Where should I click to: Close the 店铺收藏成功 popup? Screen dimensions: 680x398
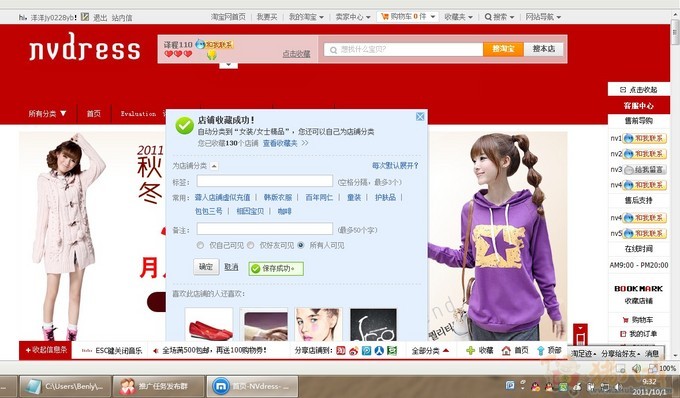420,117
